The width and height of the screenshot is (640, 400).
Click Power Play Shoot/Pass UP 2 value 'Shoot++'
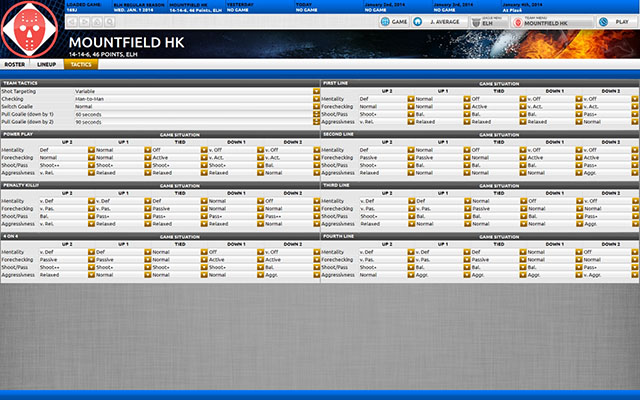[49, 165]
